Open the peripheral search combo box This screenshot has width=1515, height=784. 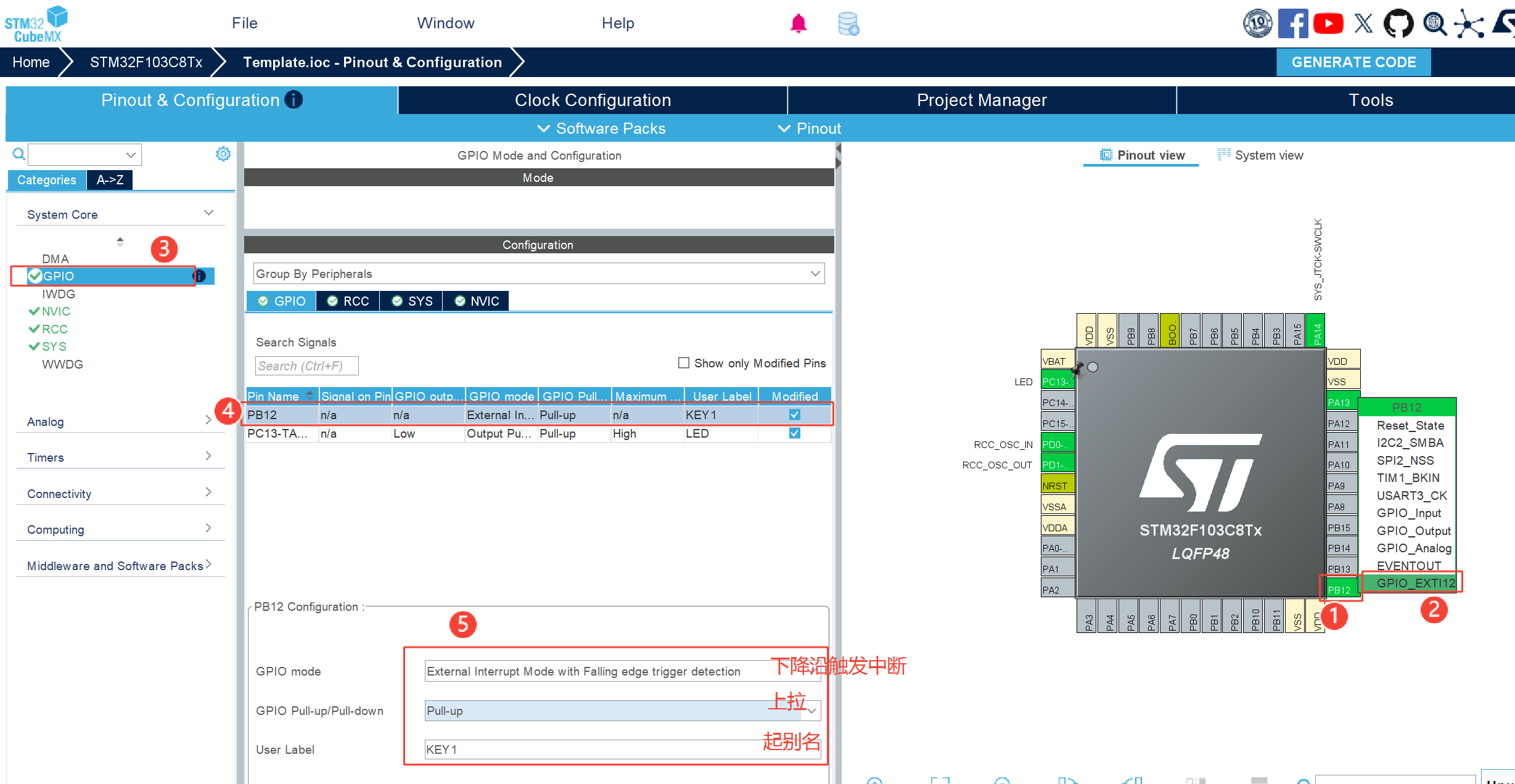tap(85, 154)
